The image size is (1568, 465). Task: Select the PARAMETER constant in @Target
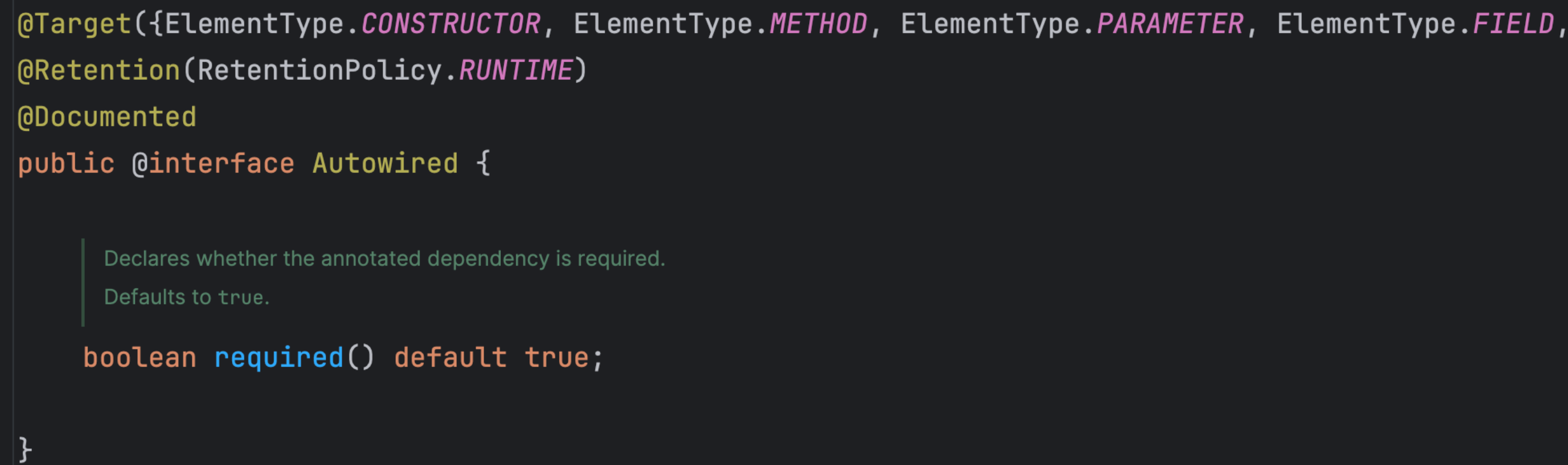click(x=1170, y=24)
